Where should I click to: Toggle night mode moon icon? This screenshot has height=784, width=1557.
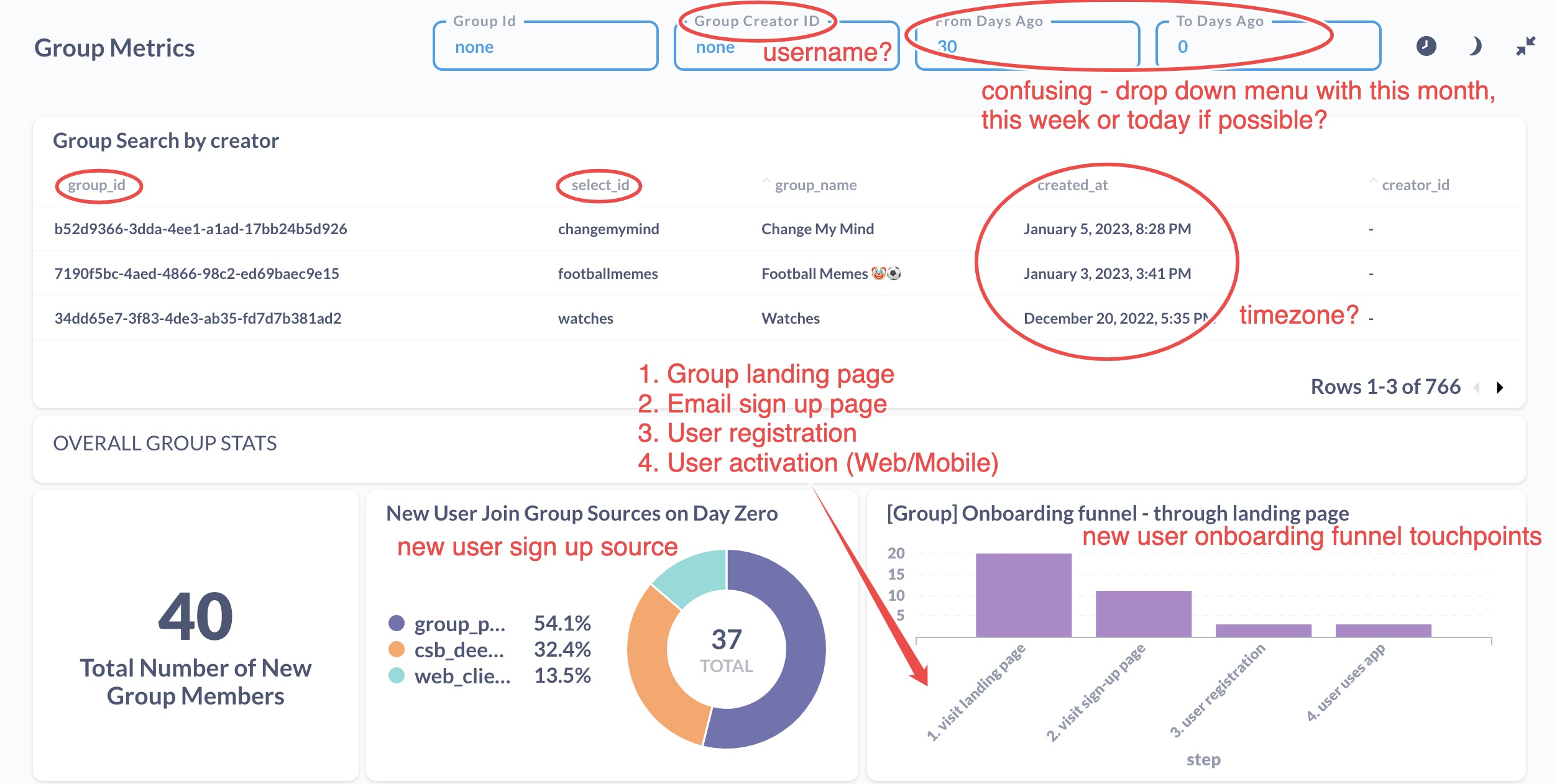click(x=1475, y=46)
